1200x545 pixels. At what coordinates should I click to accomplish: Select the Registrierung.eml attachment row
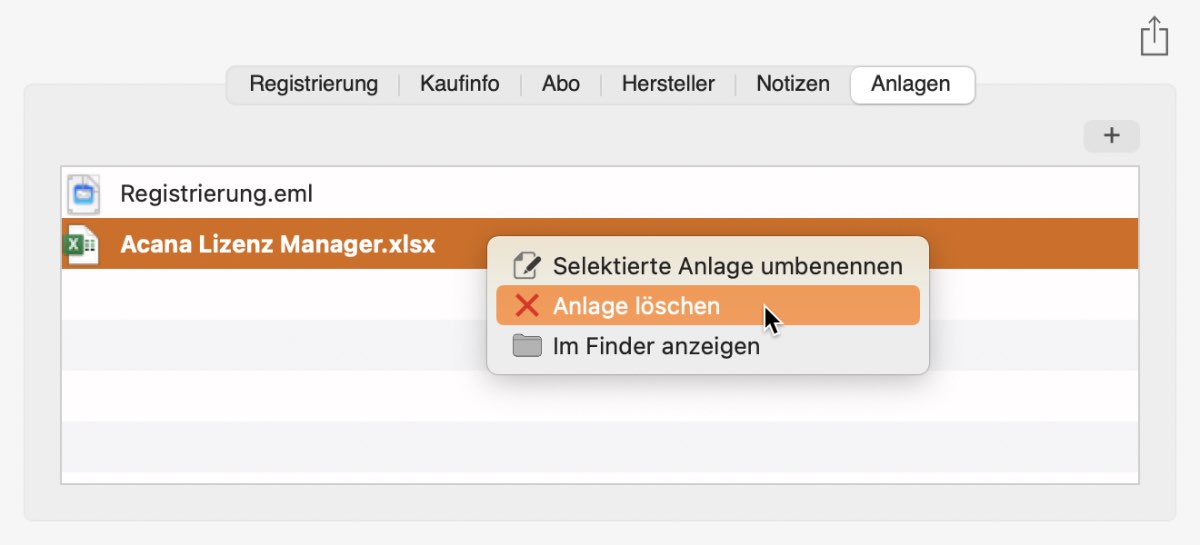600,193
